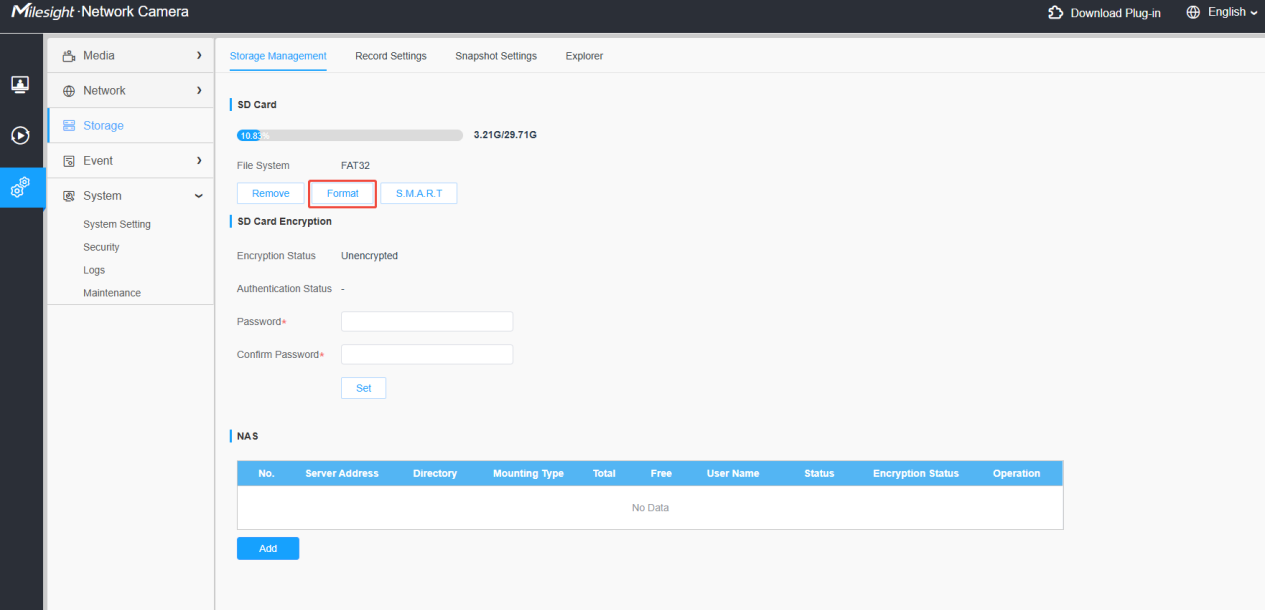Screen dimensions: 1265x610
Task: Switch to Storage Management tab
Action: (x=278, y=56)
